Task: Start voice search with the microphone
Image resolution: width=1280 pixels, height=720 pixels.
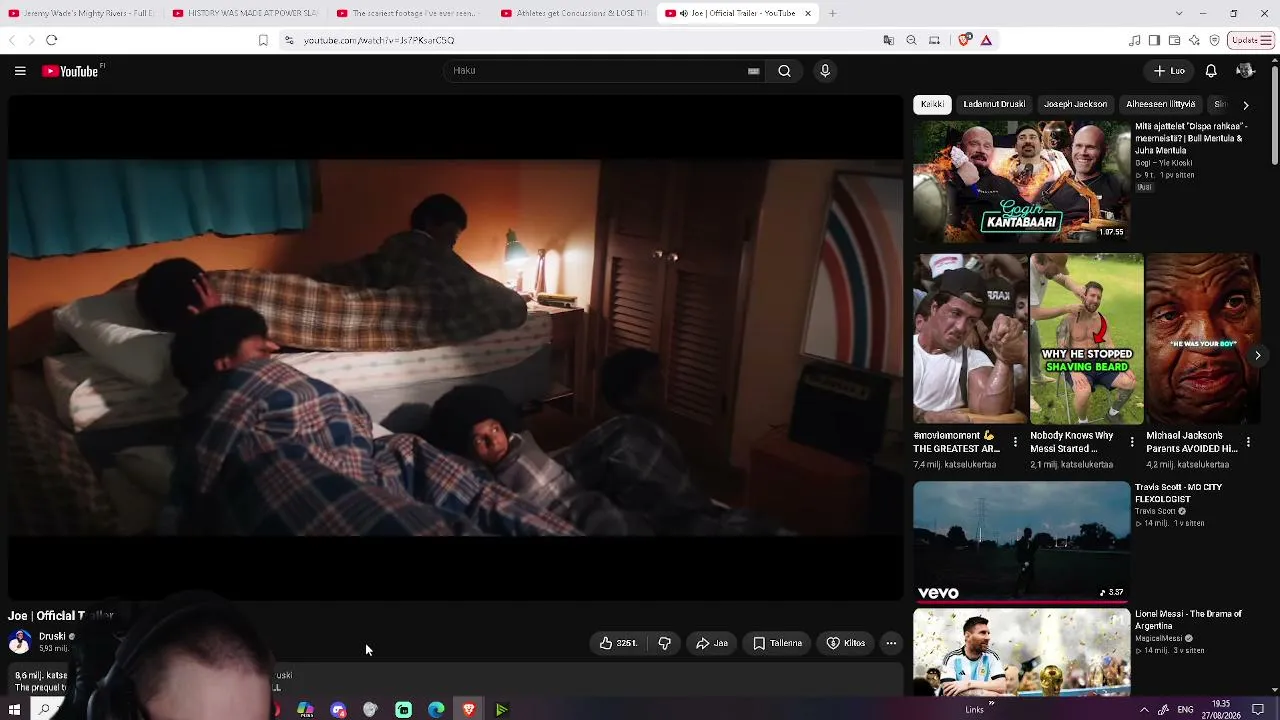Action: [x=825, y=71]
